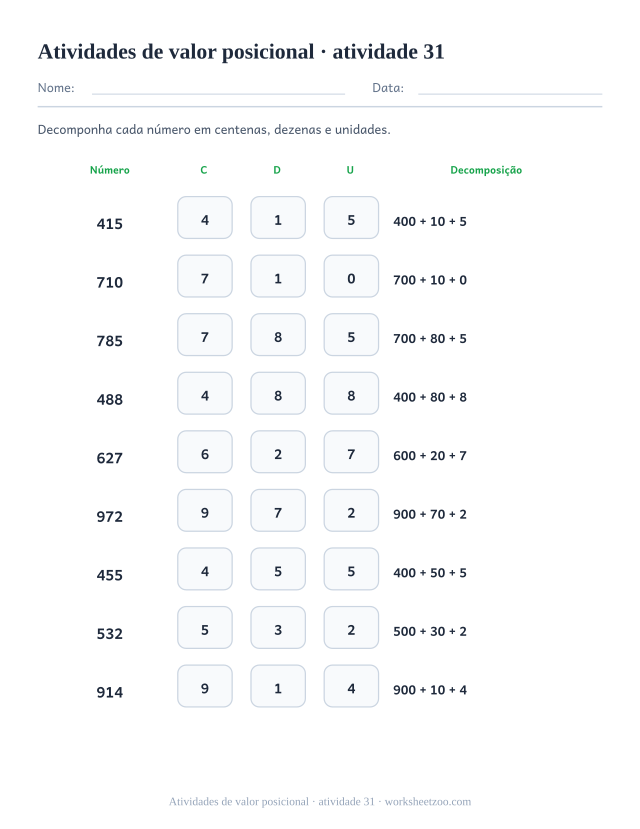Click the Número column header
640x829 pixels.
pyautogui.click(x=109, y=170)
